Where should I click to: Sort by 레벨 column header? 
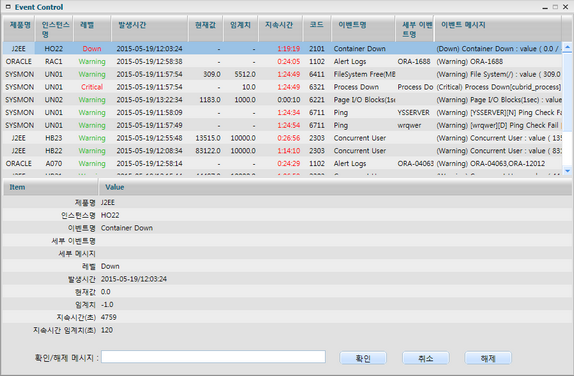(92, 29)
